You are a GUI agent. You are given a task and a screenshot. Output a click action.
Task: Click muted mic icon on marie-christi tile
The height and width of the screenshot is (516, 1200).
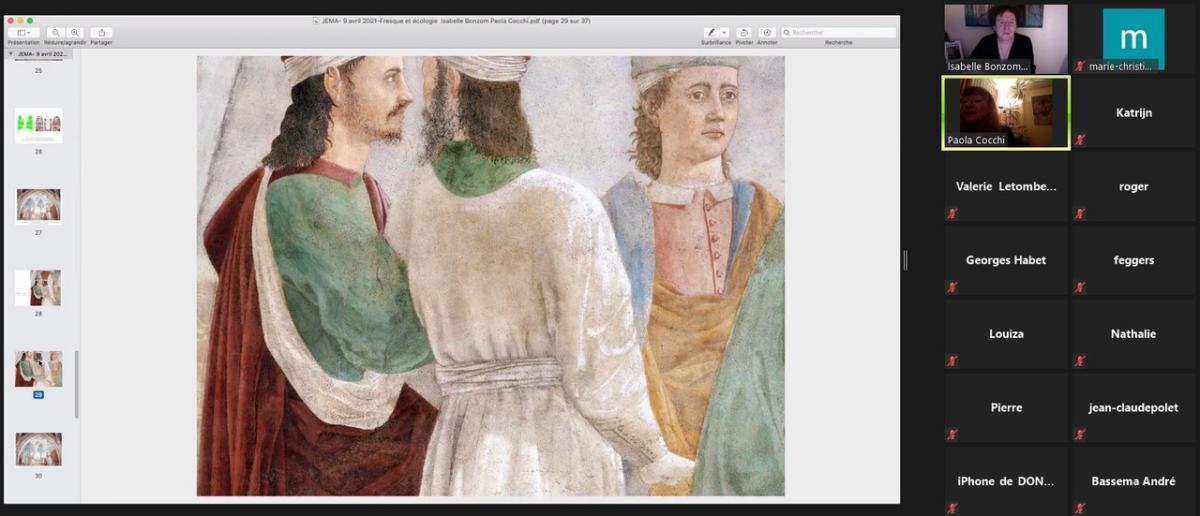click(x=1080, y=66)
